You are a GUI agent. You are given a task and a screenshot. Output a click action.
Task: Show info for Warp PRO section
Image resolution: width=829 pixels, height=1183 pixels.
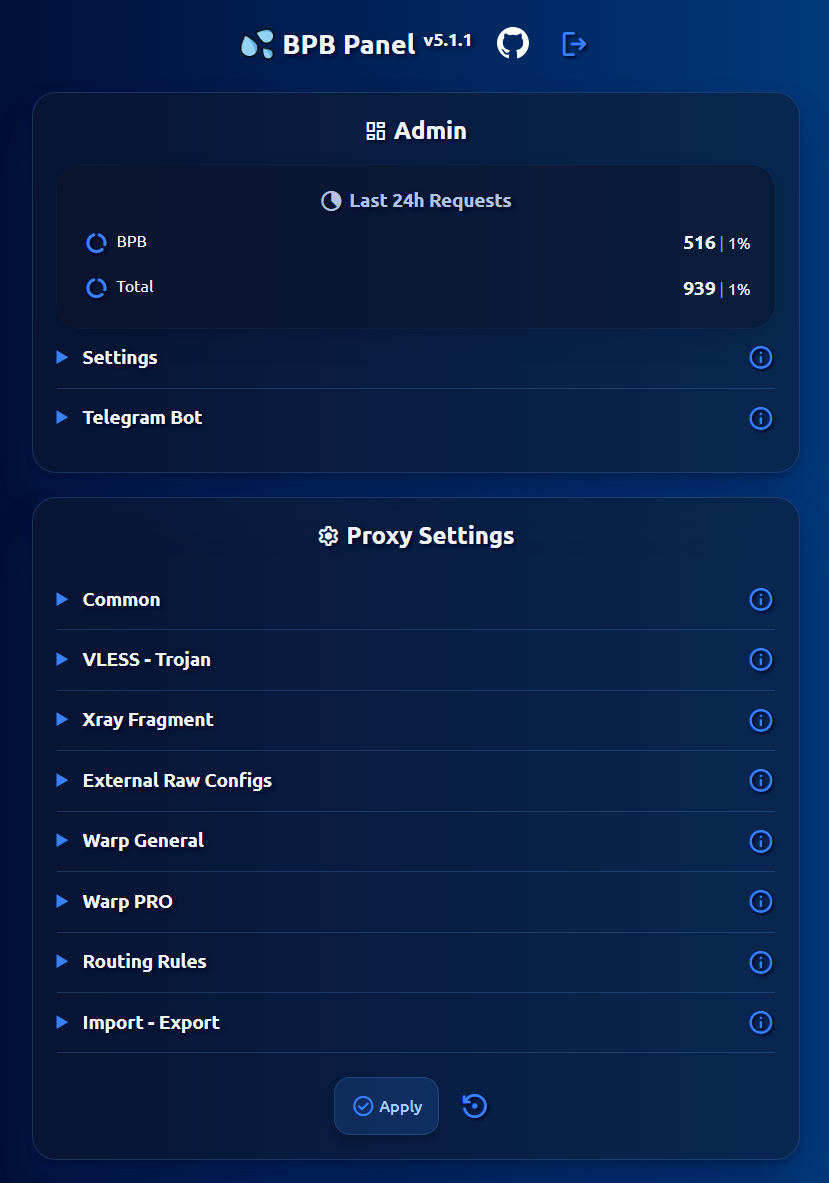pos(760,902)
